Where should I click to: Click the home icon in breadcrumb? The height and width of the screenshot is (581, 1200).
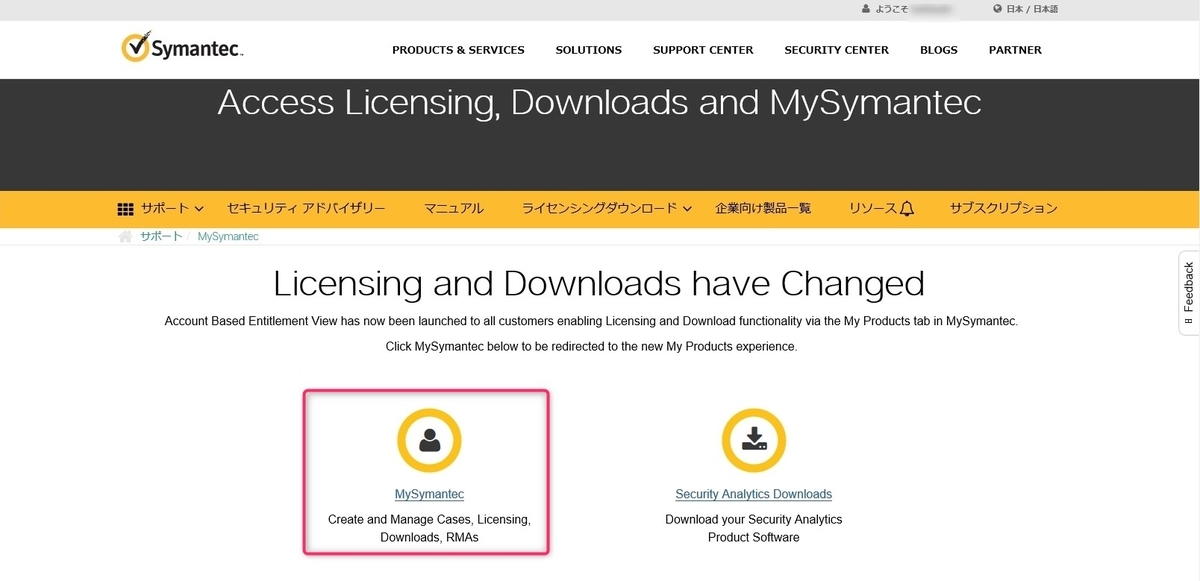point(125,237)
